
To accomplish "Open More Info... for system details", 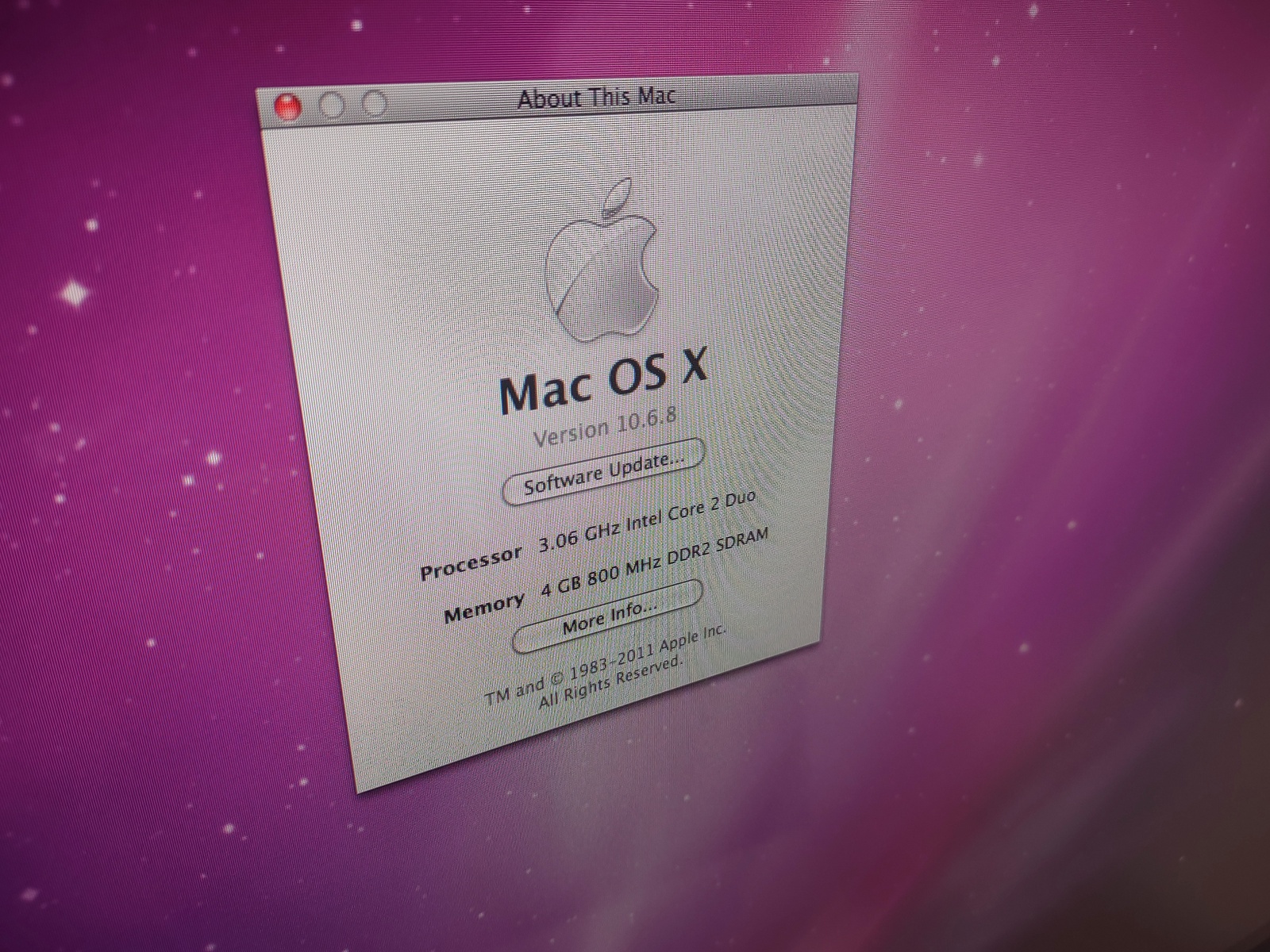I will 609,616.
